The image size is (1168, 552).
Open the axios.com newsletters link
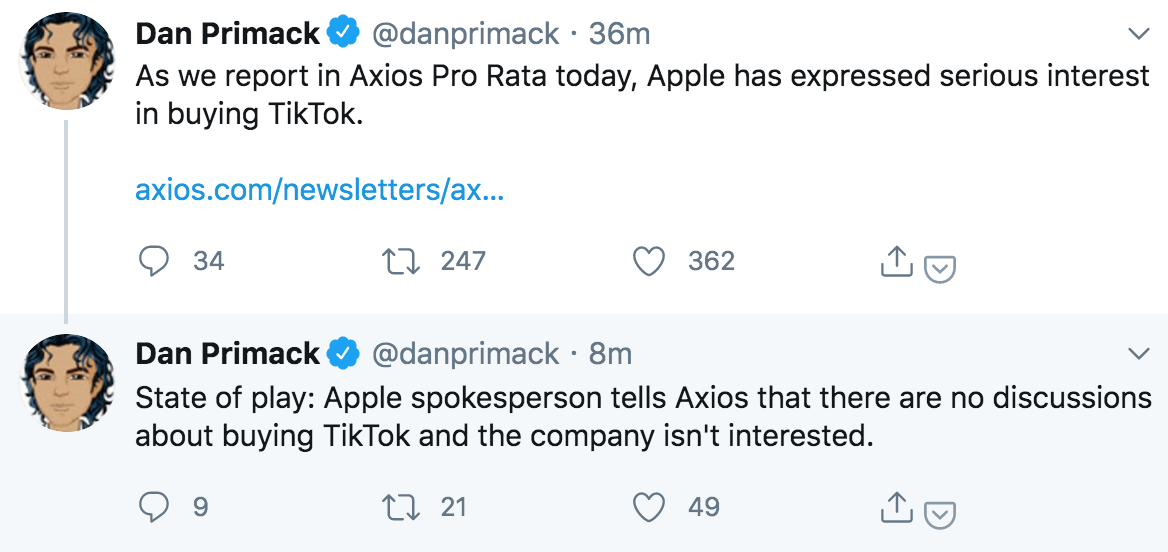[319, 190]
